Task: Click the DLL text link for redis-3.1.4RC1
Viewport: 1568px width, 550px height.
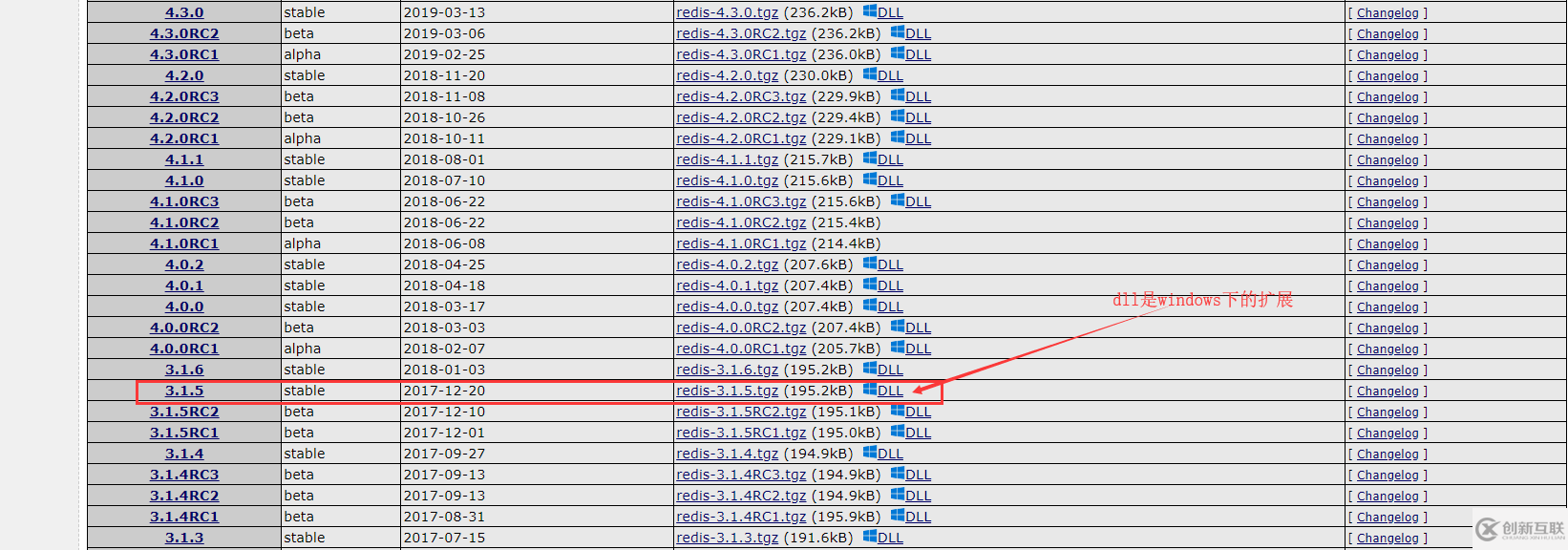Action: click(918, 517)
